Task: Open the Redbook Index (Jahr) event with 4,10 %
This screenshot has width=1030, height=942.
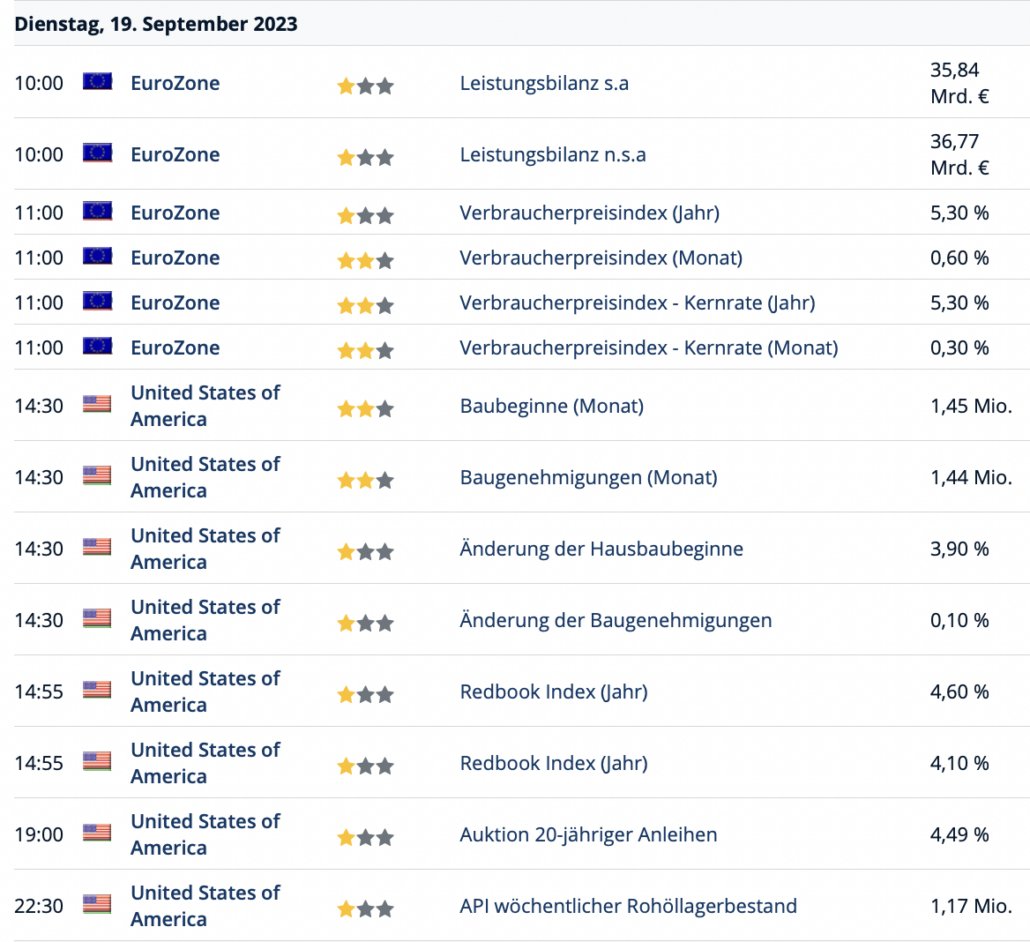Action: click(554, 763)
